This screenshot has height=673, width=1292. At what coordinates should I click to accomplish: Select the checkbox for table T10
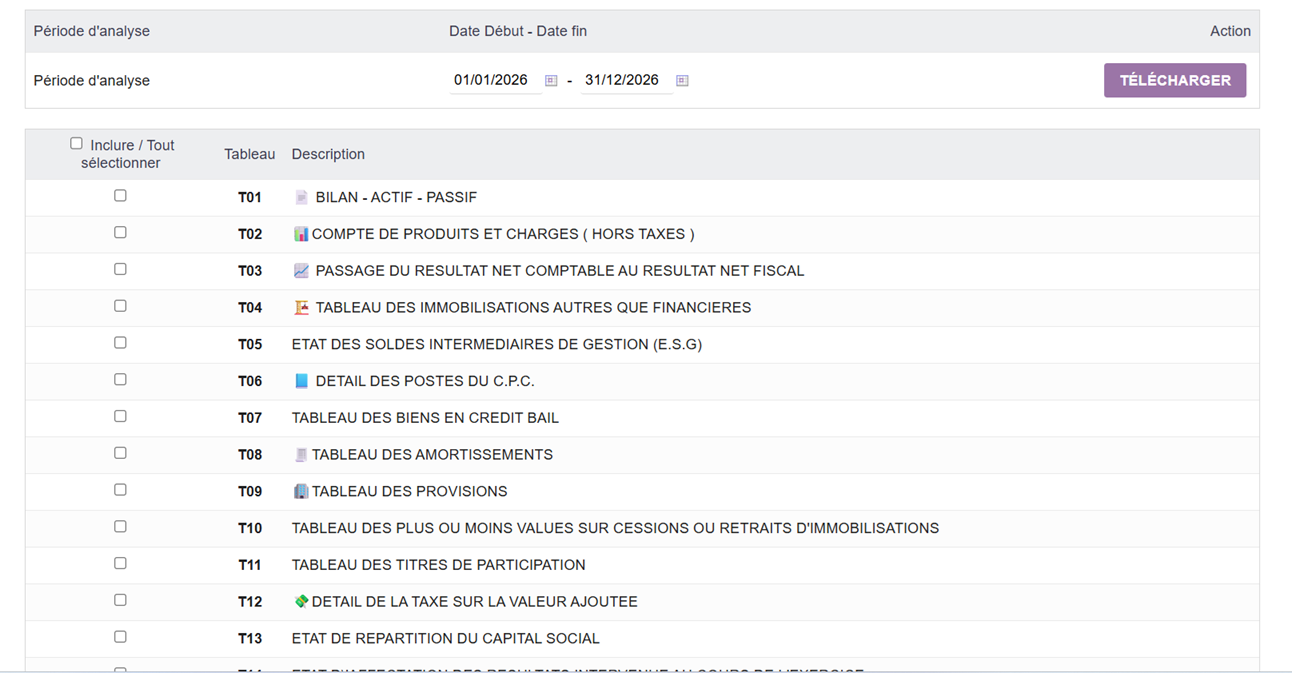tap(120, 526)
